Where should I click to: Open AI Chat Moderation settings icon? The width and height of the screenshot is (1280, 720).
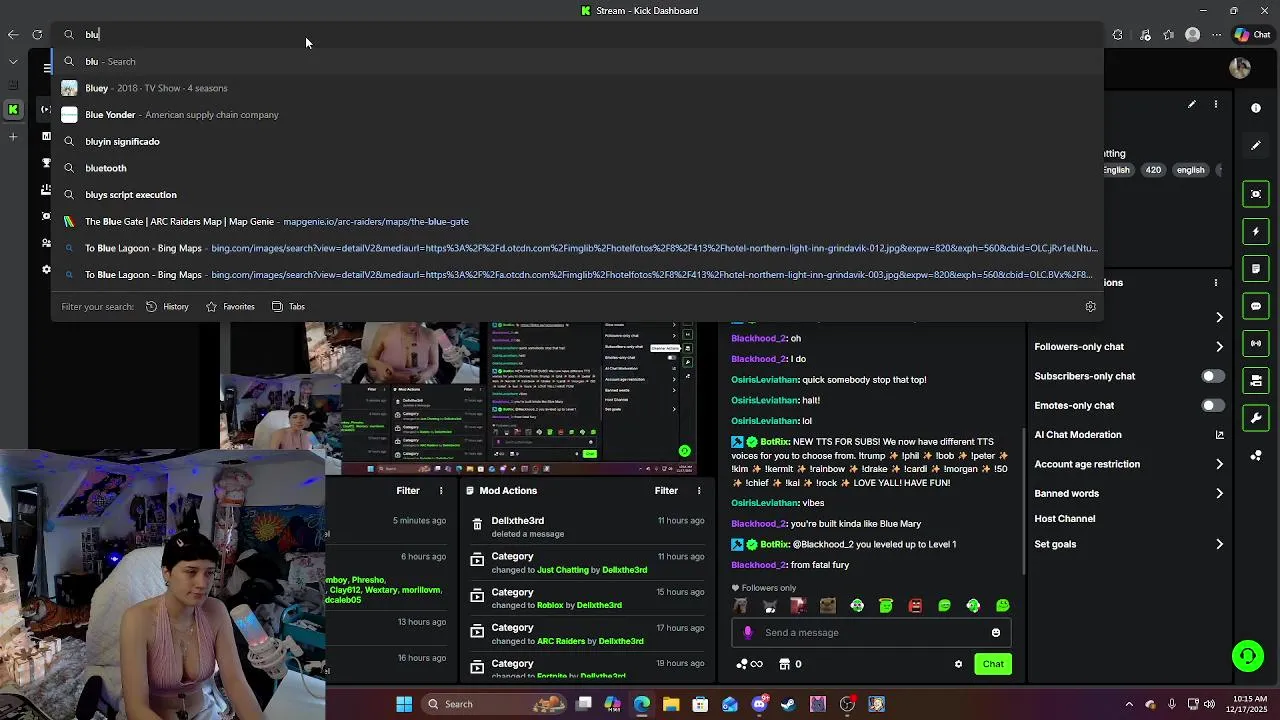pyautogui.click(x=1219, y=435)
